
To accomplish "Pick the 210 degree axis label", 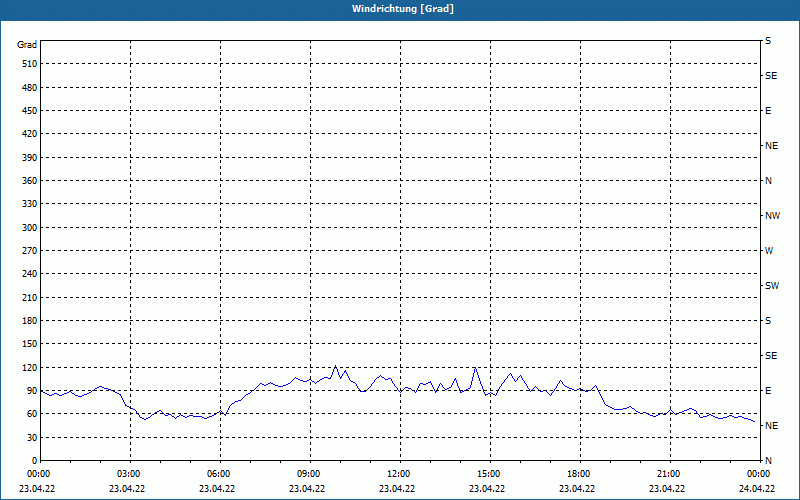I will [x=30, y=297].
